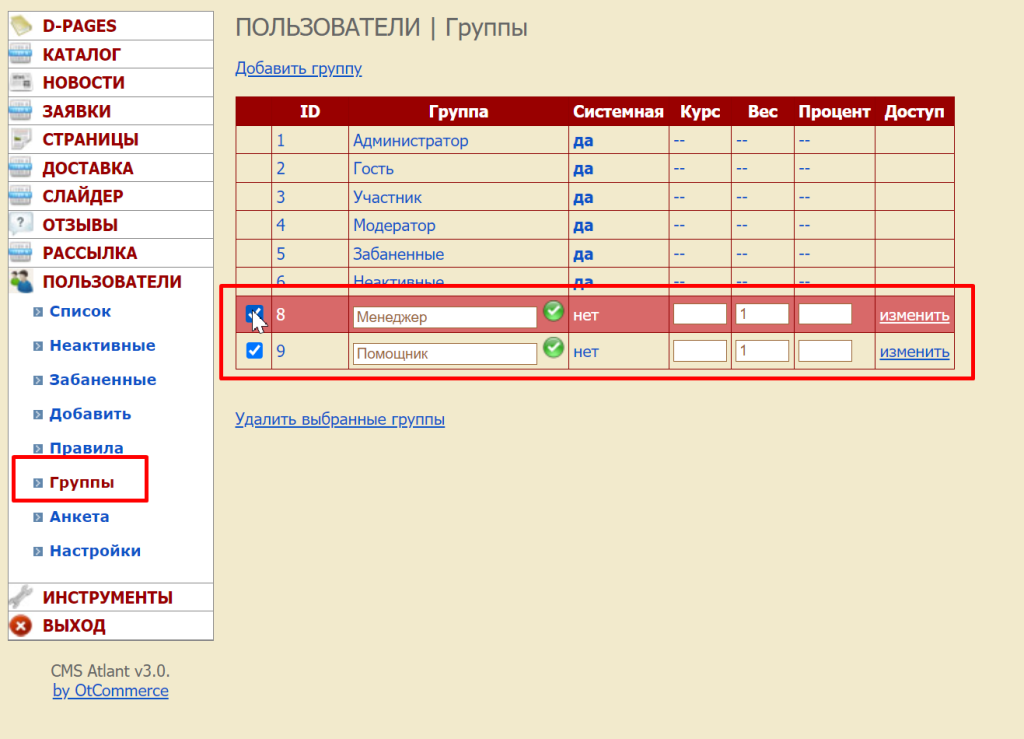Focus the Помощник group name field
The image size is (1024, 739).
pyautogui.click(x=445, y=353)
